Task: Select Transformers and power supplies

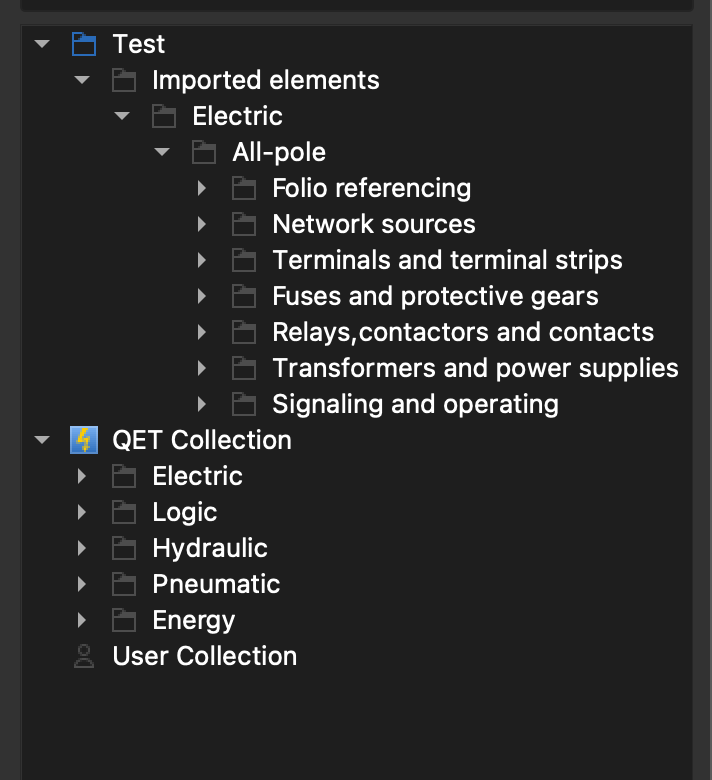Action: 475,368
